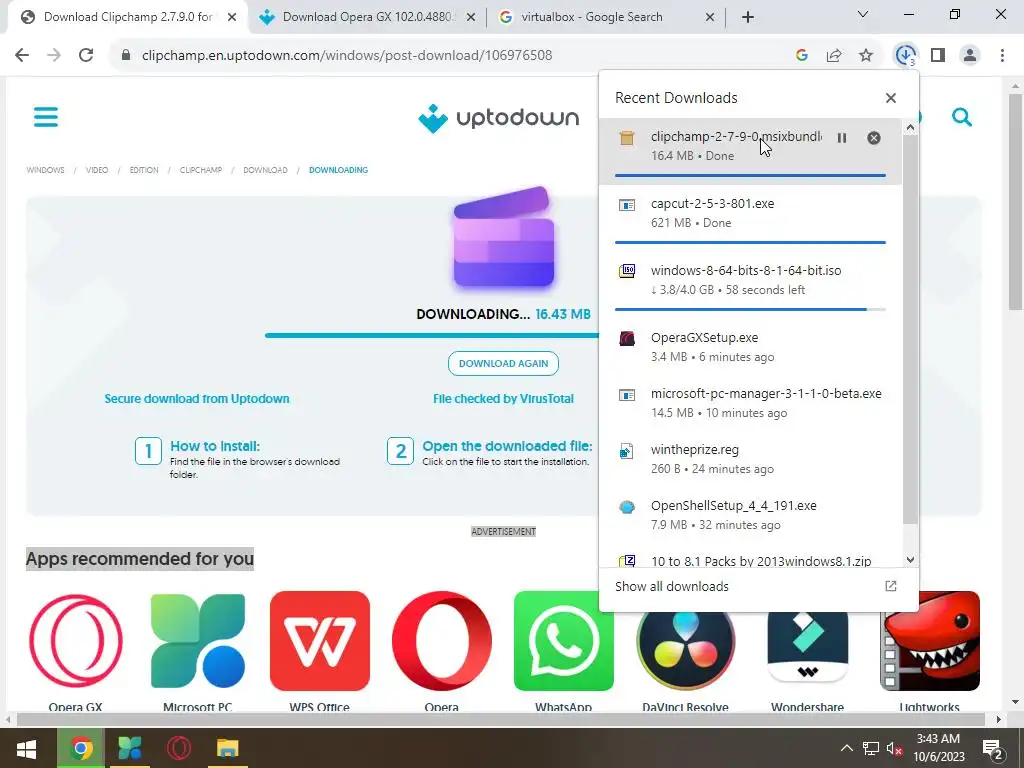Click the downloads list scrollbar down arrow
Image resolution: width=1024 pixels, height=768 pixels.
[x=910, y=560]
